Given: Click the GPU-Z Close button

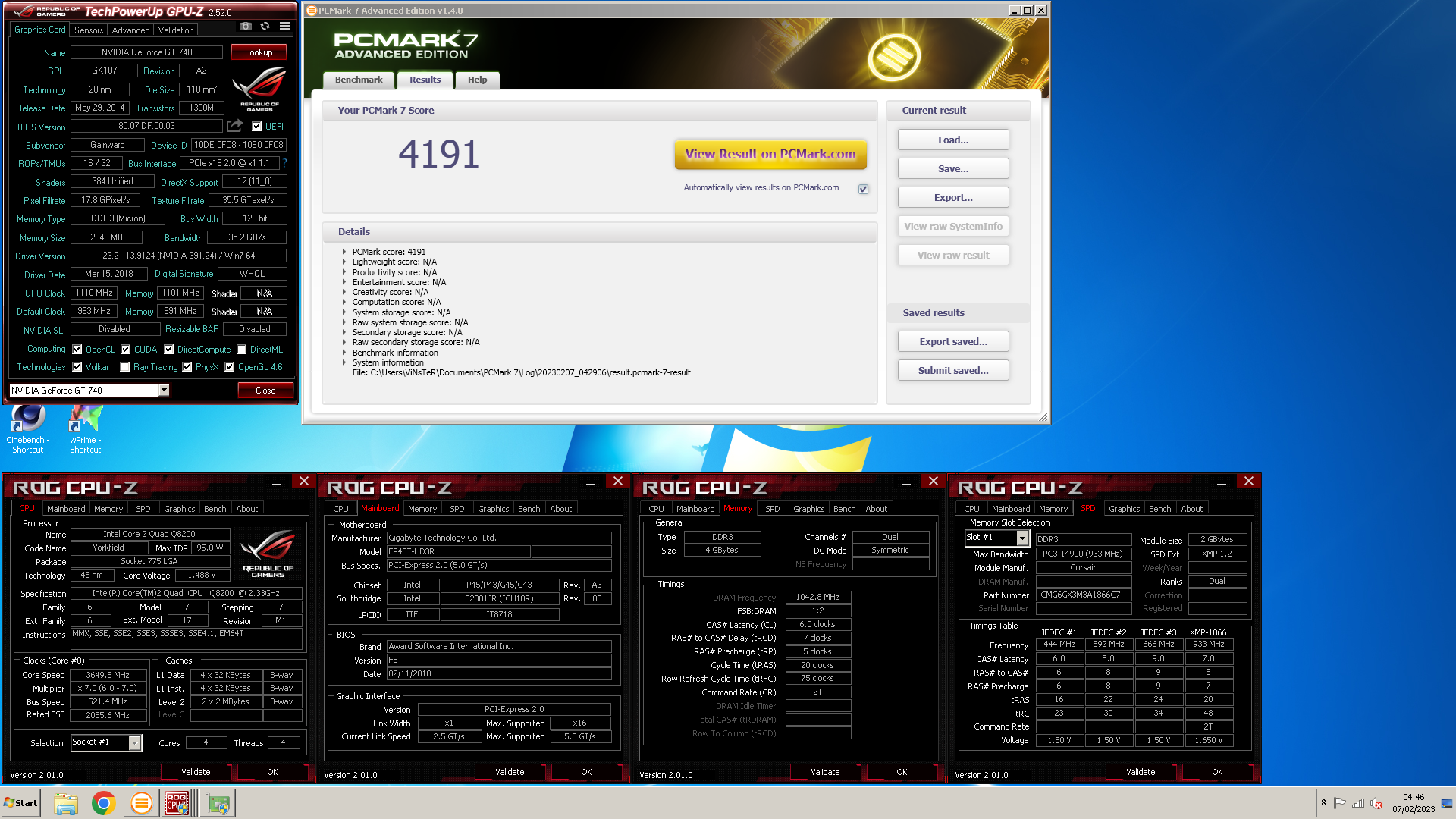Looking at the screenshot, I should 265,391.
